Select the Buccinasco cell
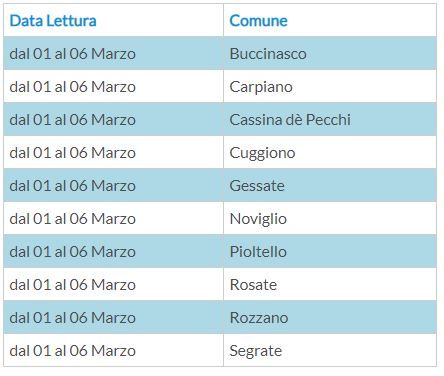Image resolution: width=444 pixels, height=376 pixels. (330, 53)
